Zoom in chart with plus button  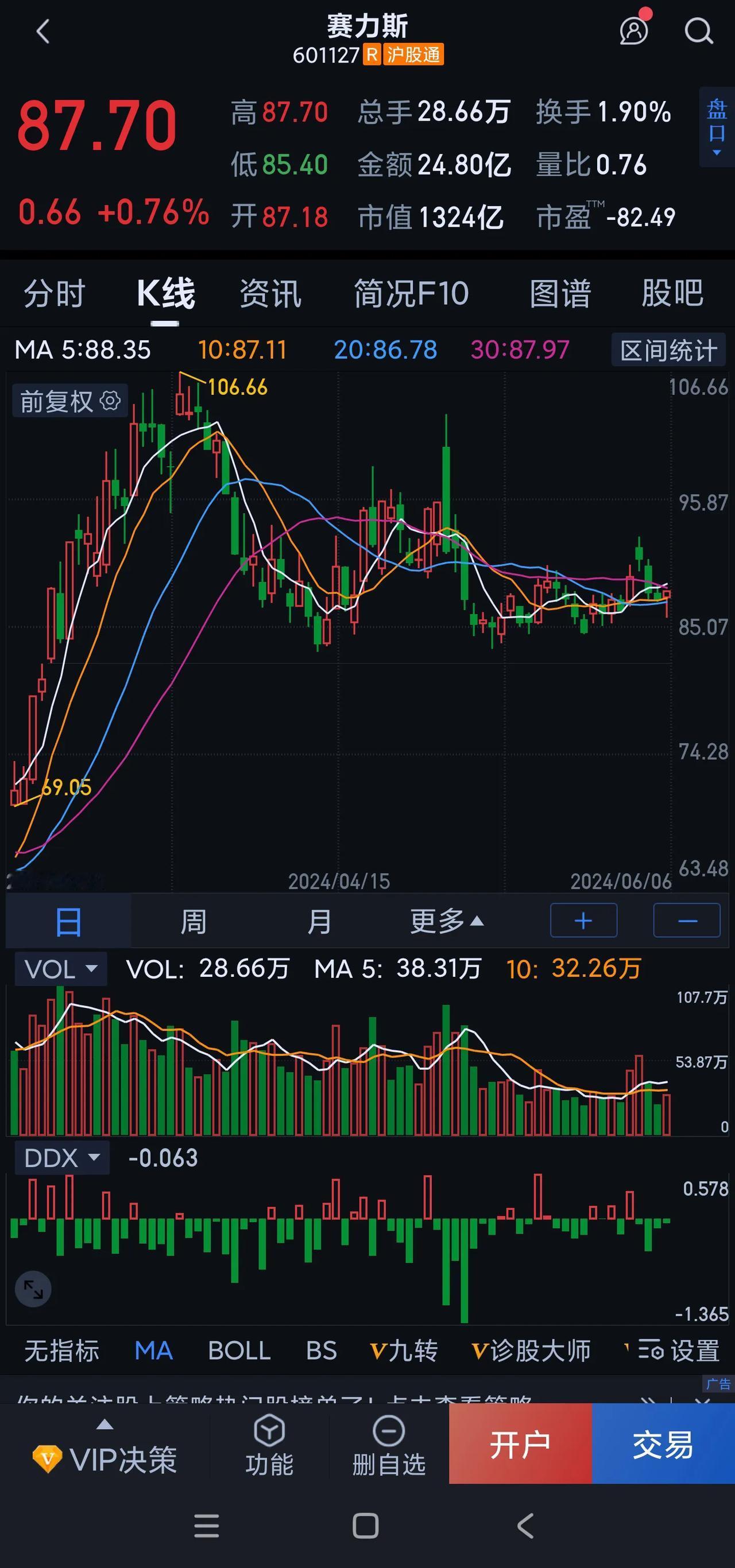pyautogui.click(x=583, y=921)
